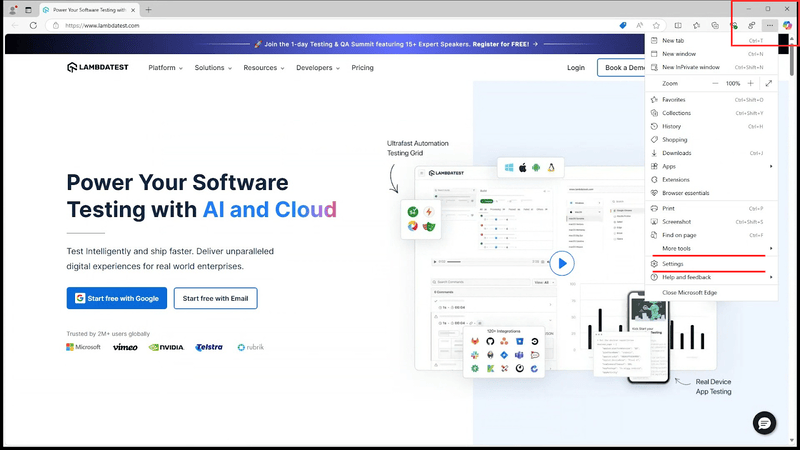Click the play button on the demo video
800x450 pixels.
point(562,263)
